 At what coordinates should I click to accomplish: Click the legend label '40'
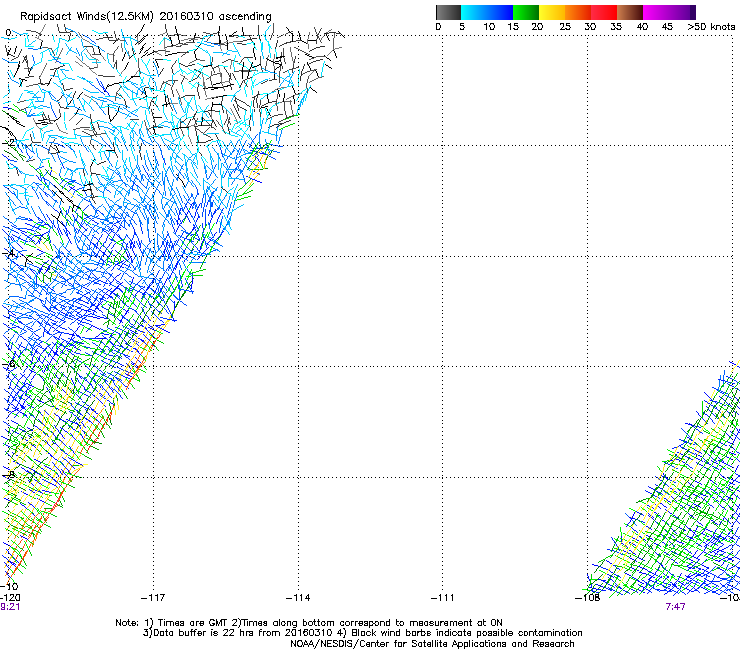tap(642, 27)
